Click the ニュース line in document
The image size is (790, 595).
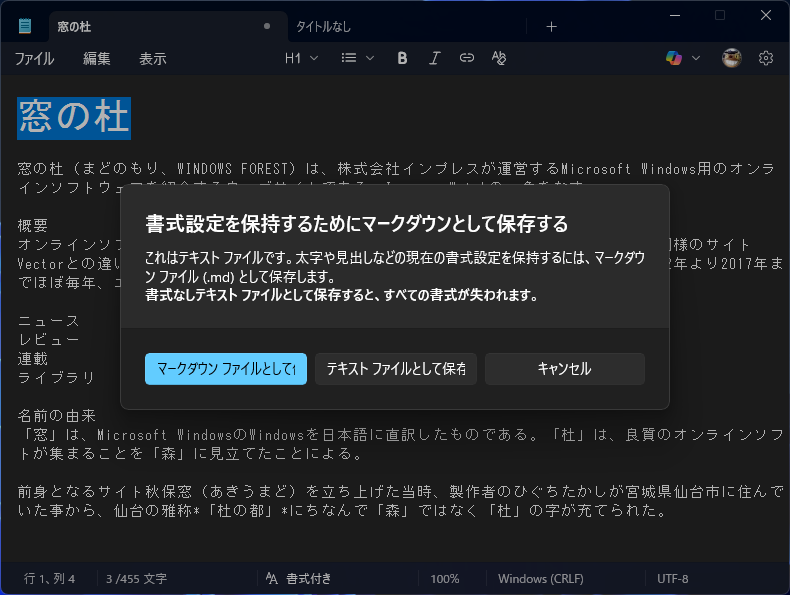[48, 321]
